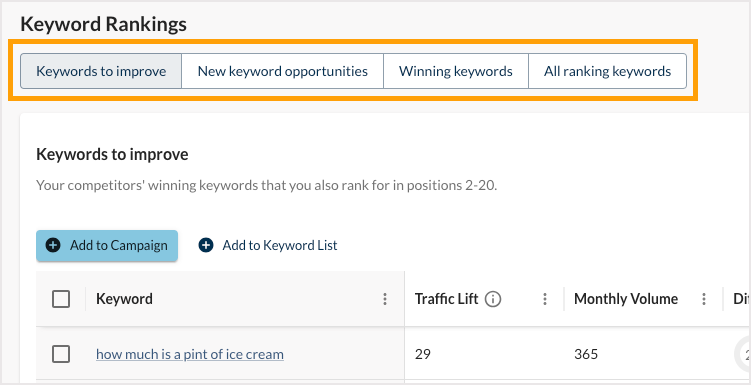Select the traffic lift value 29
Viewport: 751px width, 385px height.
tap(423, 354)
